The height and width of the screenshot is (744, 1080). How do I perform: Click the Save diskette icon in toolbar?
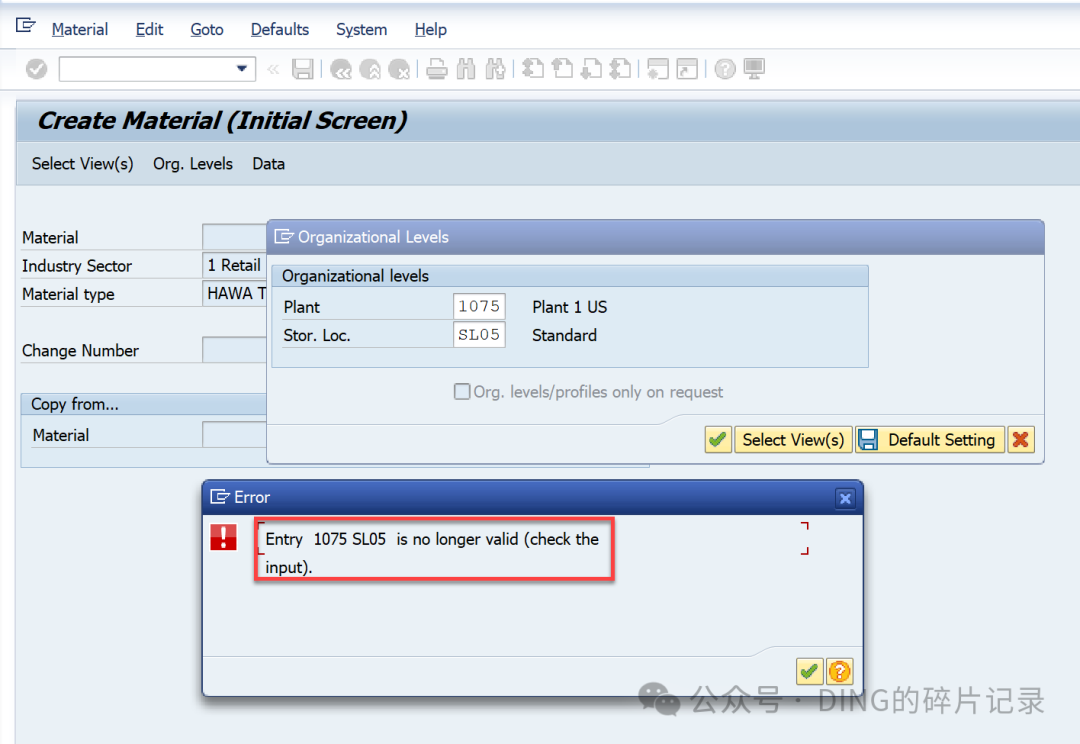[302, 69]
